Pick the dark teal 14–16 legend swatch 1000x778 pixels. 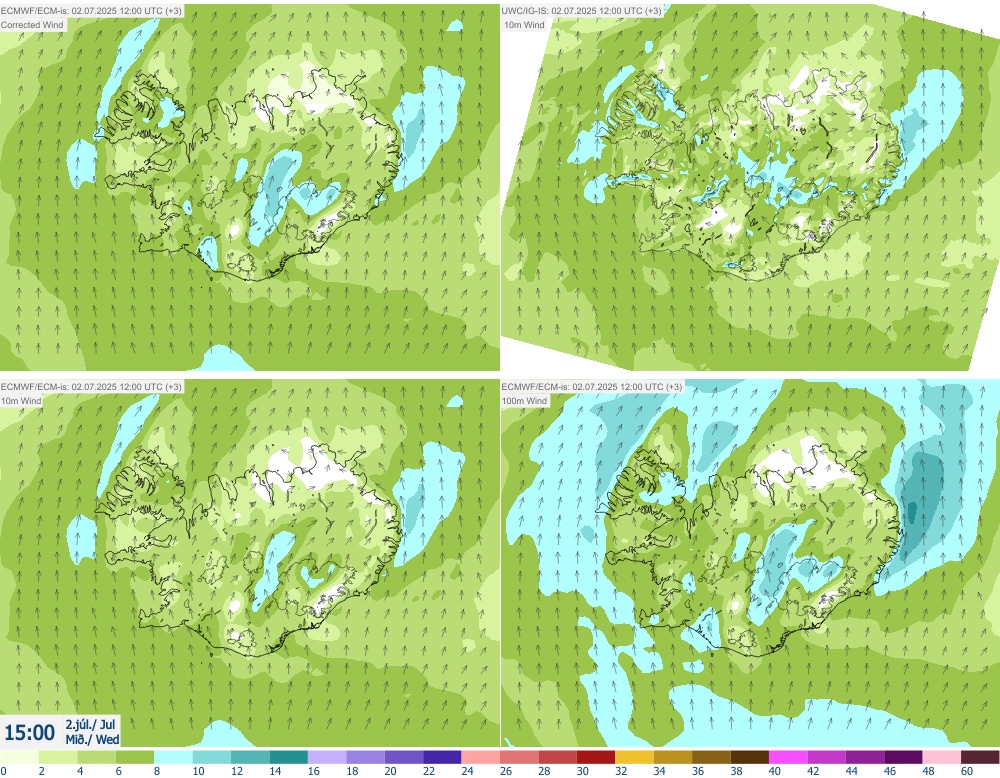click(289, 757)
